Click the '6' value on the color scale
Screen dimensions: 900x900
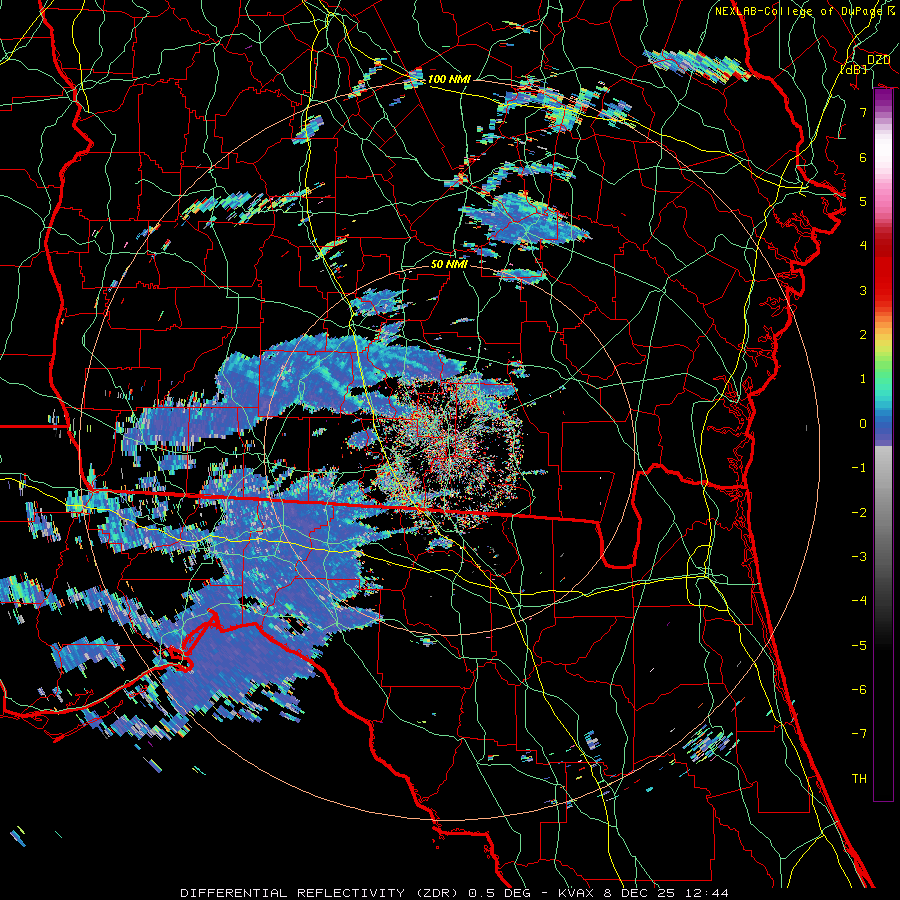tap(863, 157)
